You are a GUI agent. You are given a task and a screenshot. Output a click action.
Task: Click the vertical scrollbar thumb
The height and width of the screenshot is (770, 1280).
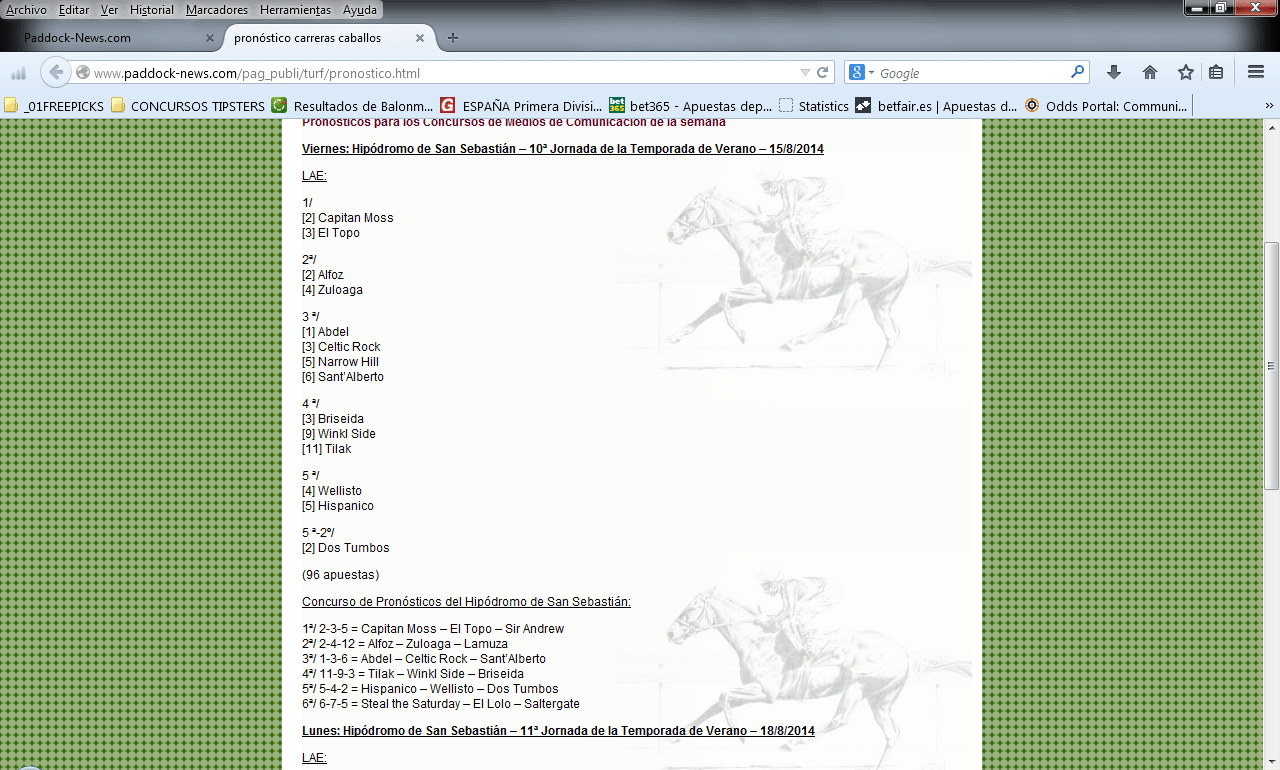1272,366
